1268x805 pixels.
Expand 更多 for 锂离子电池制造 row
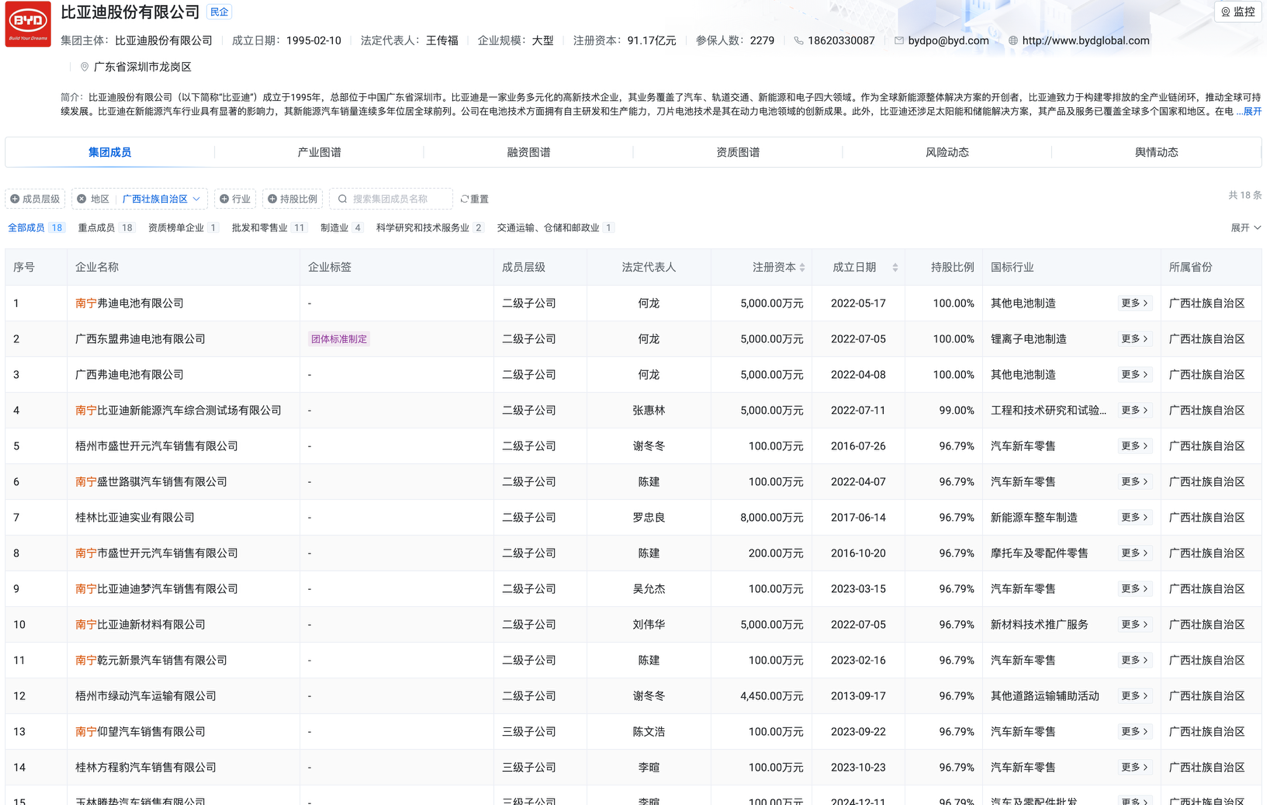(1134, 339)
